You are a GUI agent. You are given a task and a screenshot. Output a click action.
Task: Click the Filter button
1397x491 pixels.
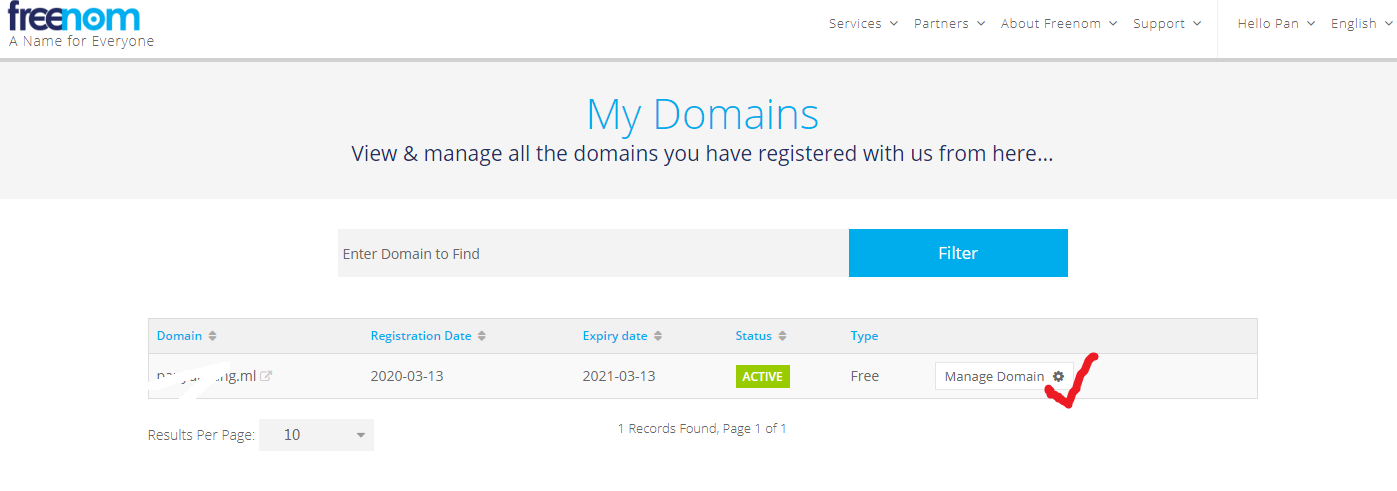click(x=958, y=253)
